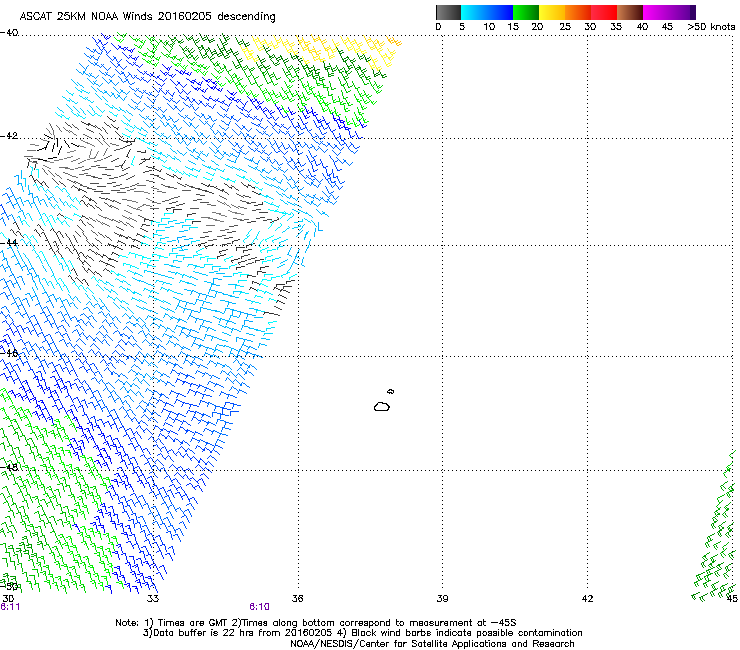Click the purple swath time '6:11'

click(10, 607)
